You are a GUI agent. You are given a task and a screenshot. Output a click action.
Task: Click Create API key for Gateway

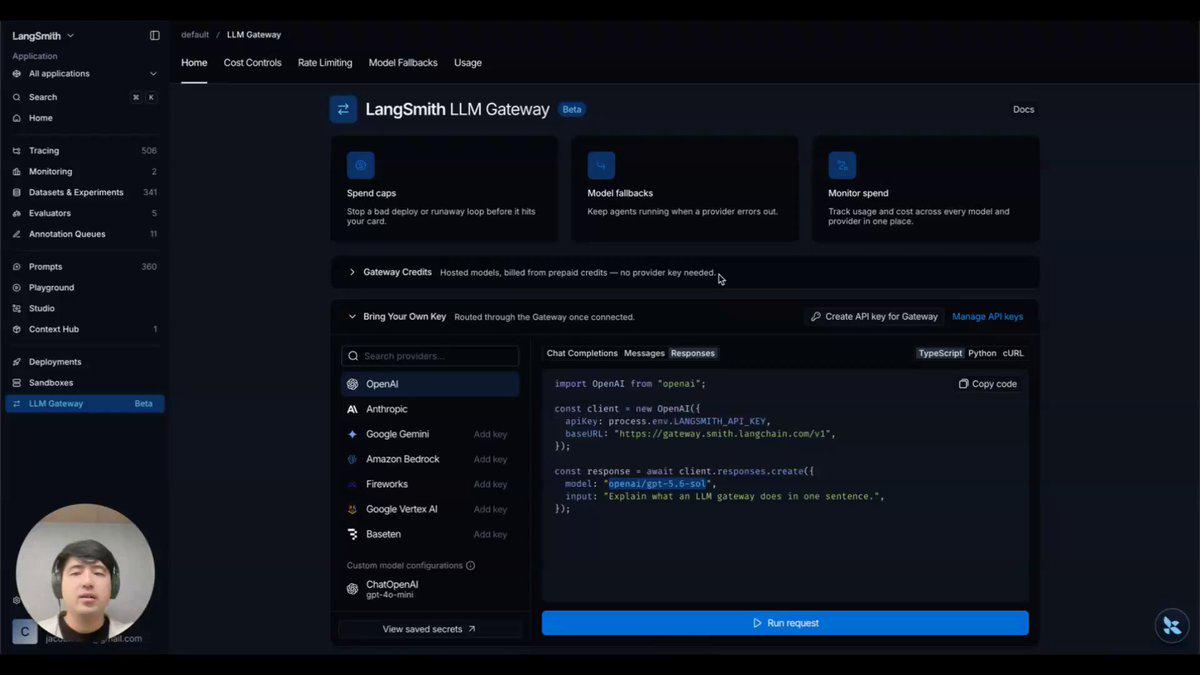(874, 317)
